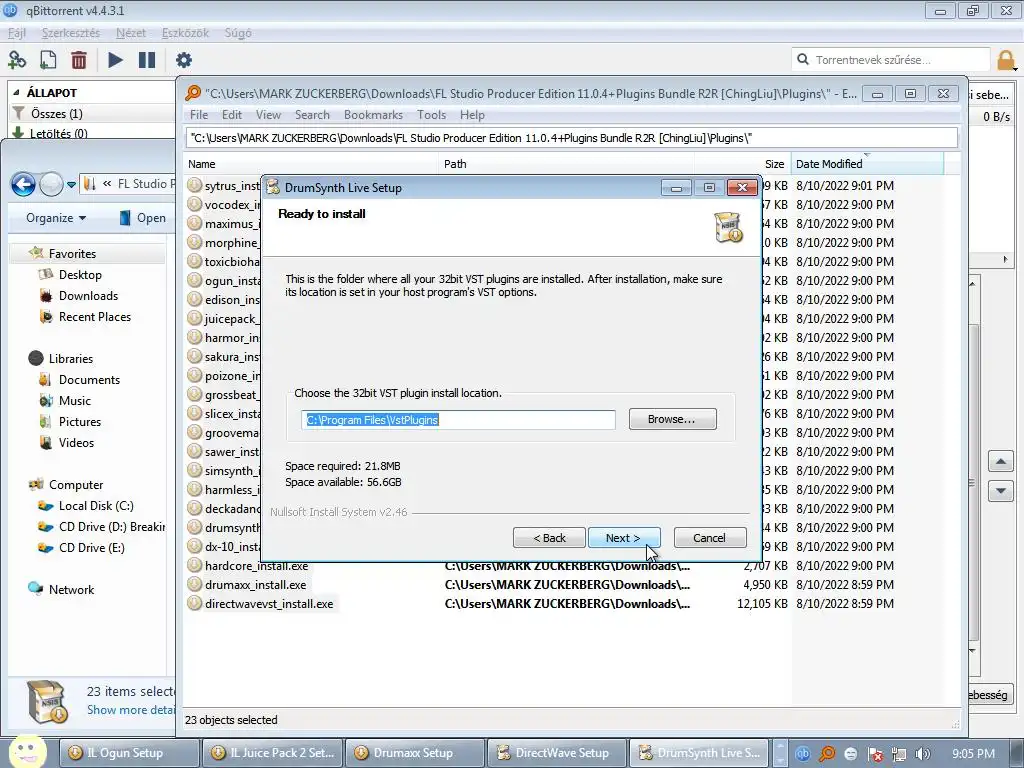Collapse the ÁLLAPOT section in qBittorrent sidebar

coord(16,93)
